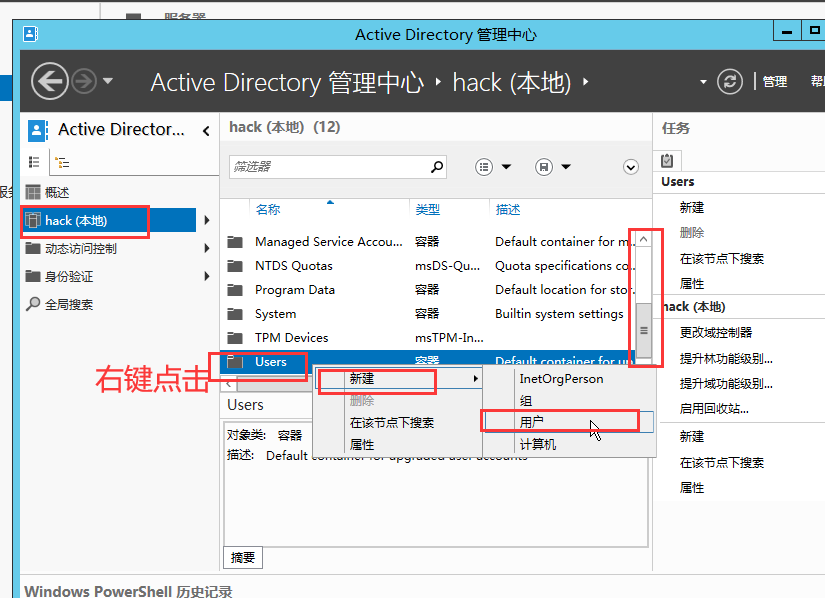Click the 摘要 tab button

(x=243, y=558)
